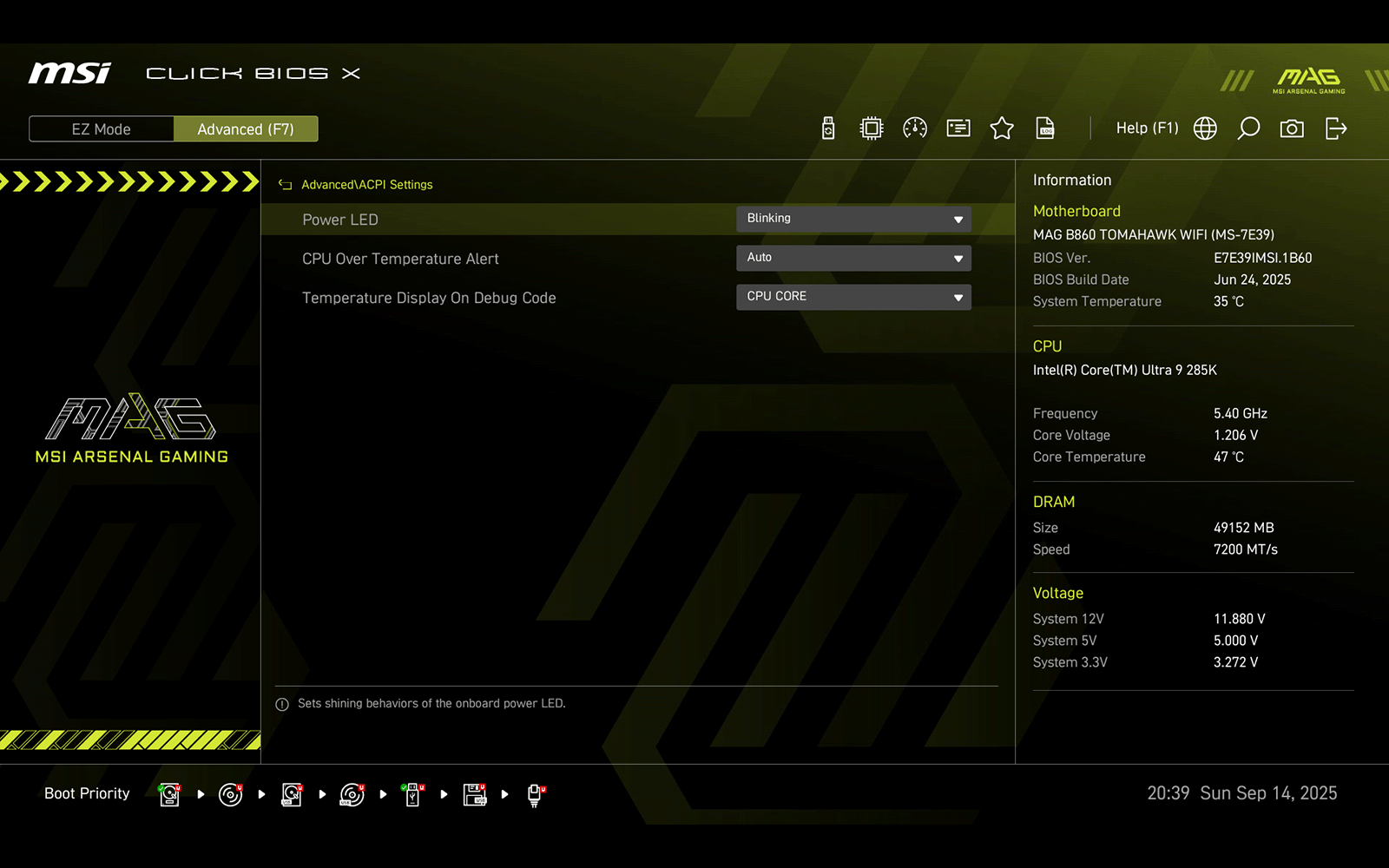
Task: Click the Advanced\ACPI Settings breadcrumb
Action: 366,185
